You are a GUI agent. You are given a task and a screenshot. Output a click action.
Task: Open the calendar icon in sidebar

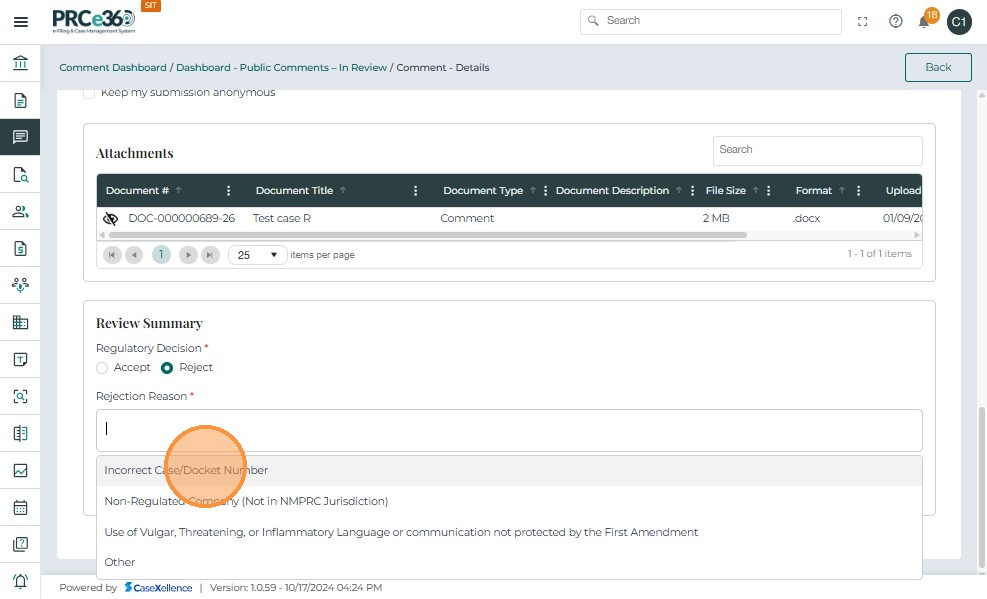[x=20, y=507]
